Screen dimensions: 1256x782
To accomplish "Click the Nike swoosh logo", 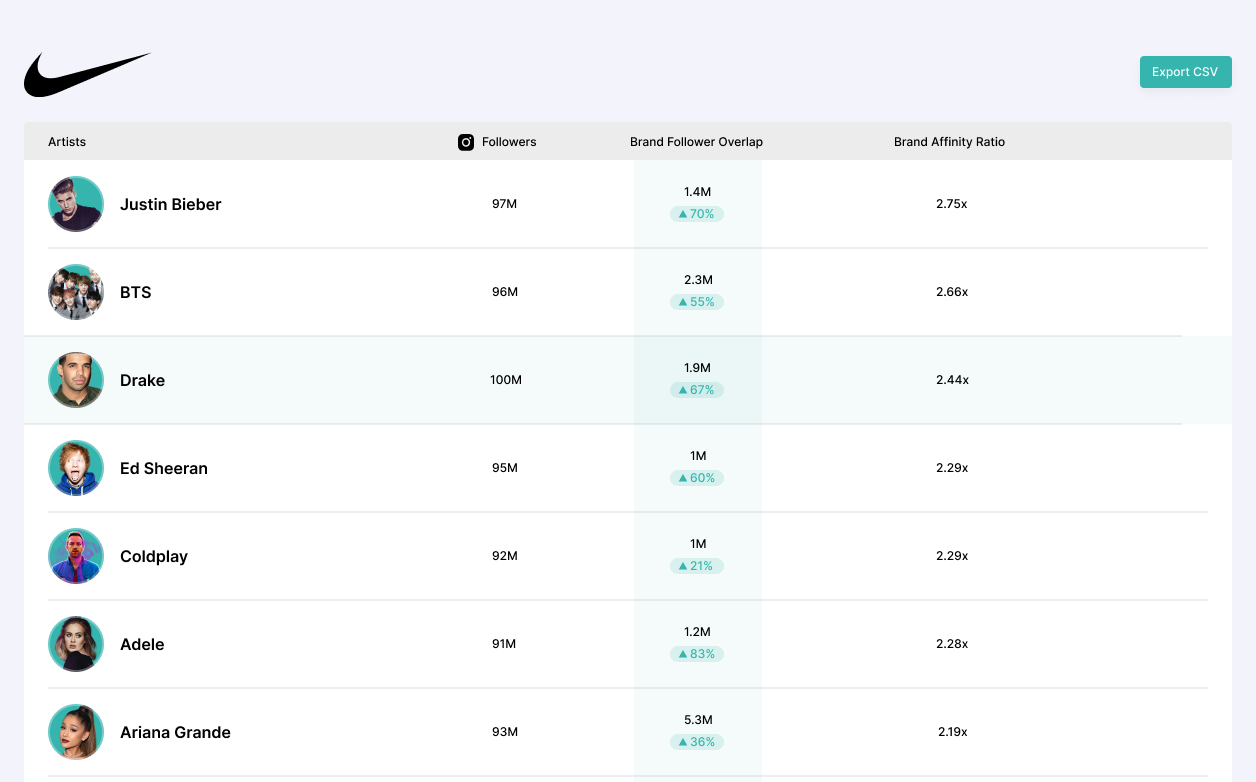I will tap(88, 75).
